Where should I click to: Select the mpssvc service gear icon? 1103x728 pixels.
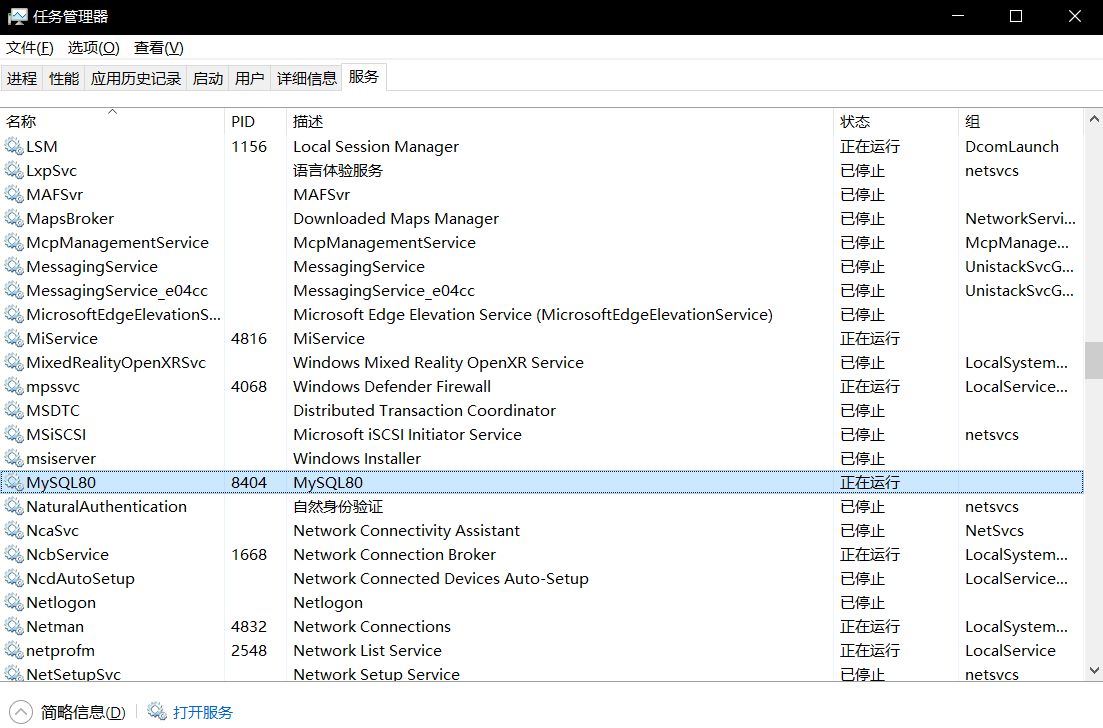(x=14, y=386)
